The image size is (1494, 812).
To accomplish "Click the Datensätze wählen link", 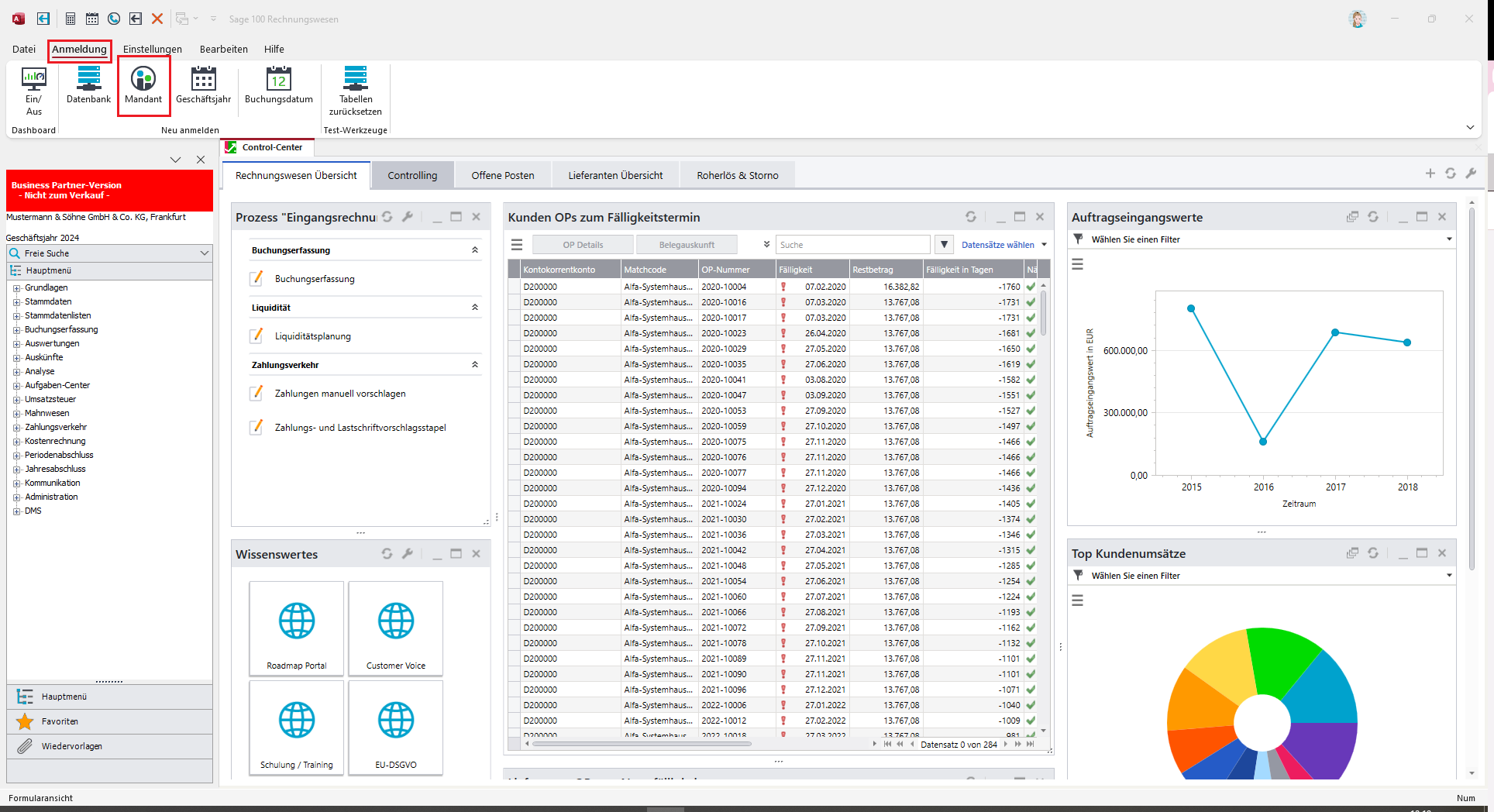I will [x=997, y=245].
